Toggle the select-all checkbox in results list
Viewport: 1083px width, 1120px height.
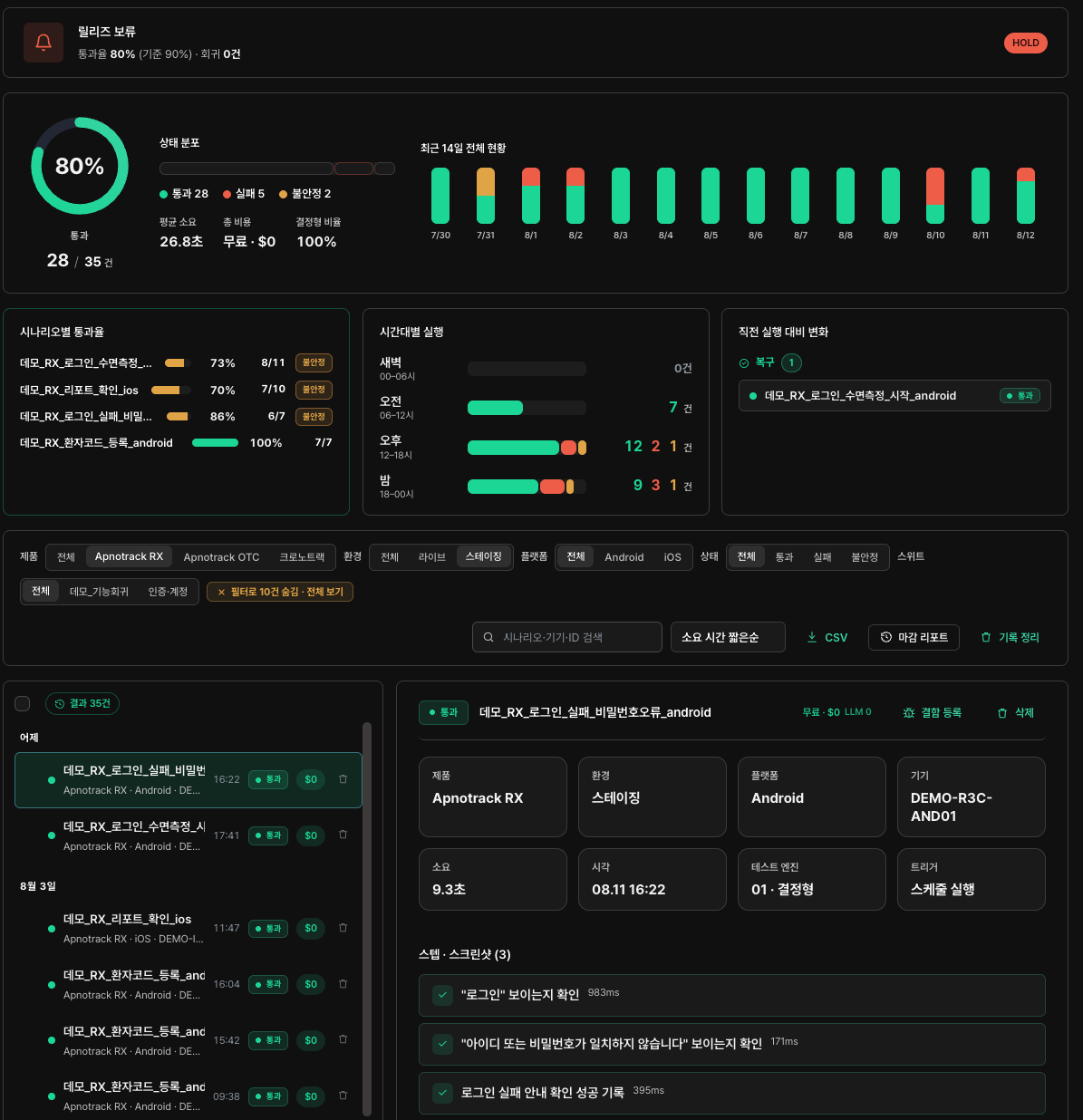point(23,703)
